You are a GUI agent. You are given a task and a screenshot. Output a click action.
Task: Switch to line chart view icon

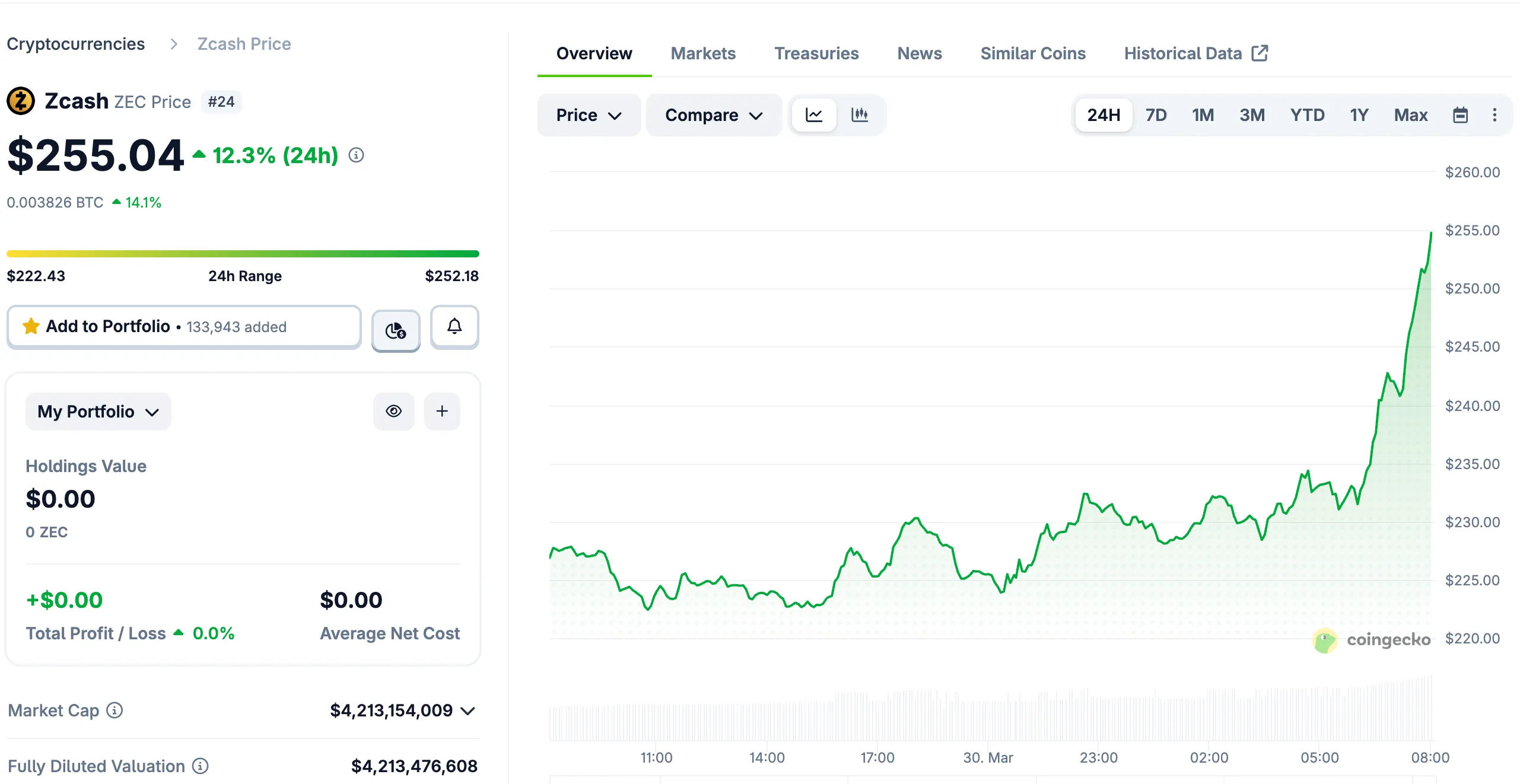tap(814, 115)
